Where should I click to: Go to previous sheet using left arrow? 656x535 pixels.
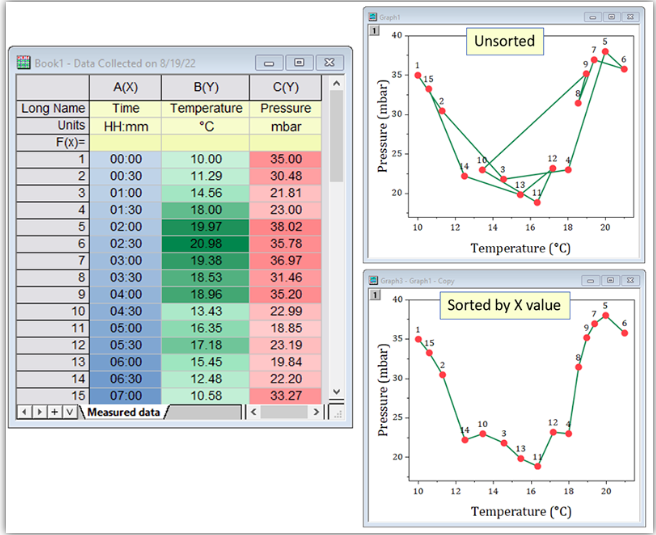tap(24, 412)
